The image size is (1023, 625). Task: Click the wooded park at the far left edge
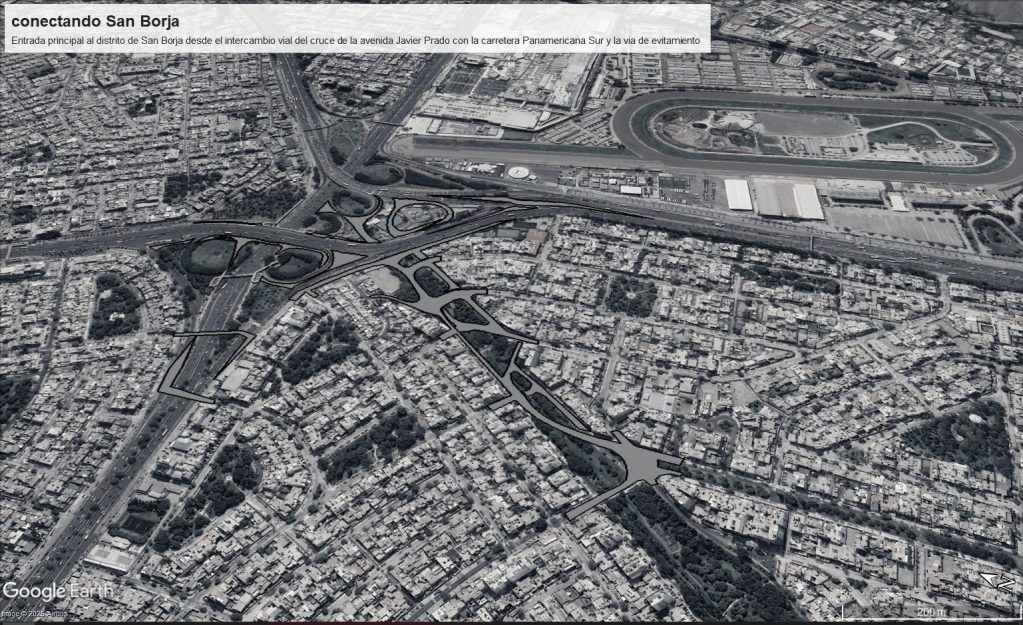coord(114,307)
